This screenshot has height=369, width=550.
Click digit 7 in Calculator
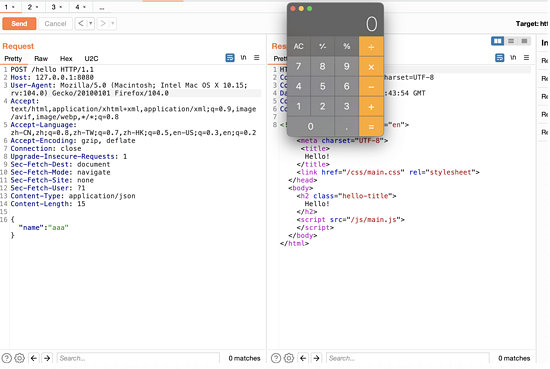click(299, 67)
